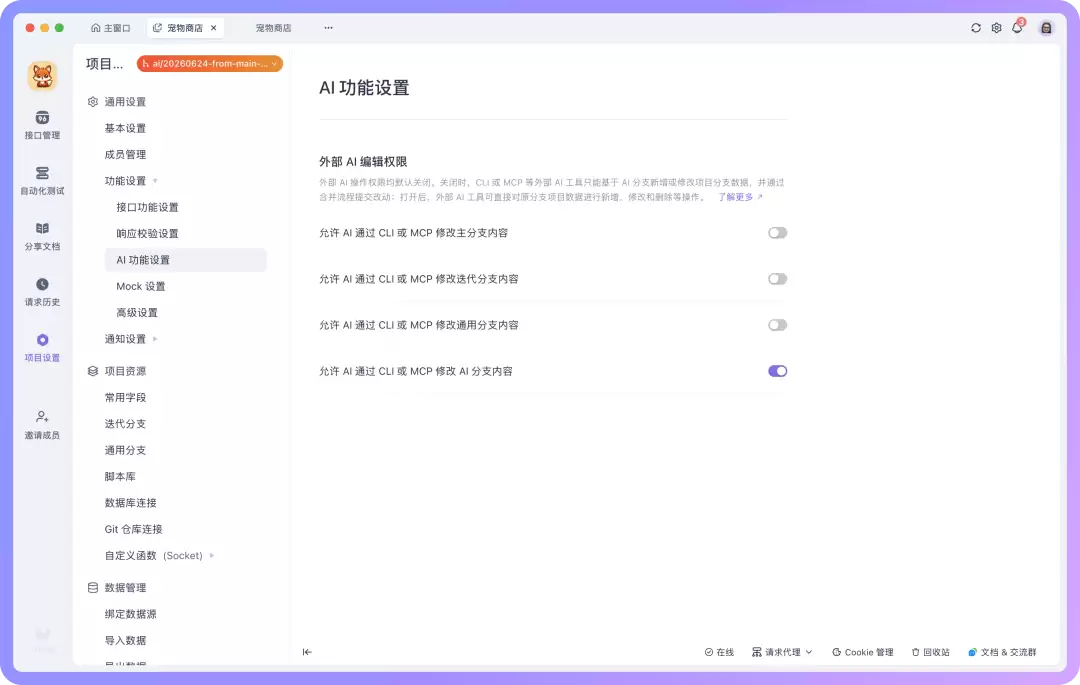The height and width of the screenshot is (685, 1080).
Task: Open 请求代理 dropdown in status bar
Action: coord(782,652)
